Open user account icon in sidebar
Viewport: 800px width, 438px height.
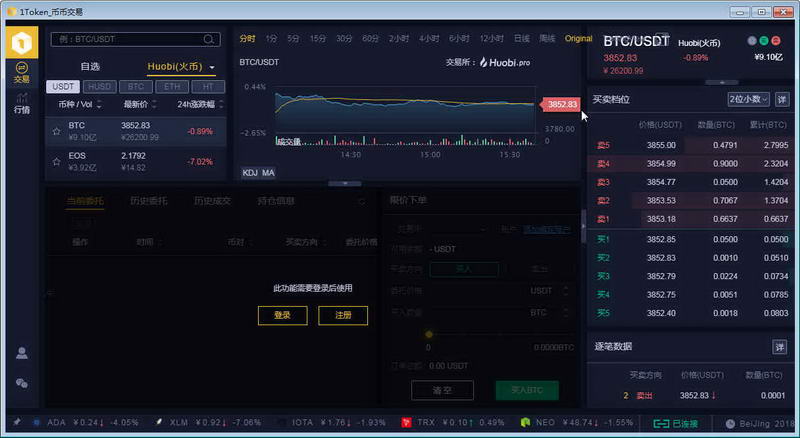[x=21, y=353]
